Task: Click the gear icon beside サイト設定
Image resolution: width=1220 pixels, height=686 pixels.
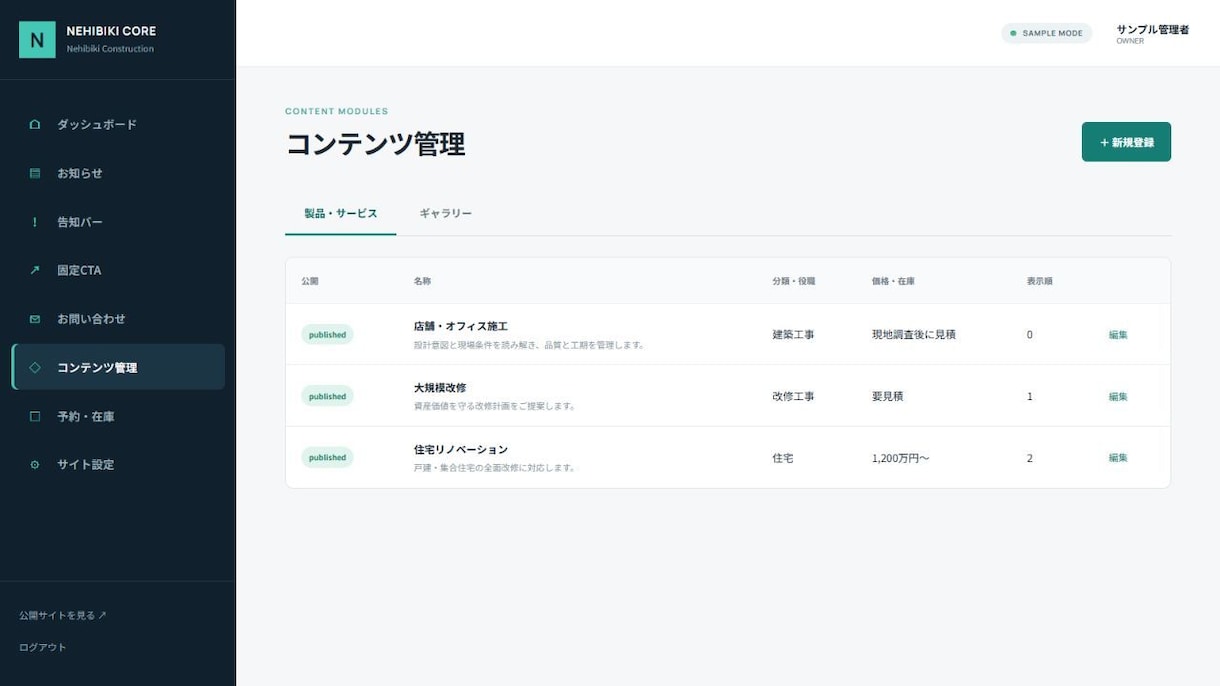Action: pos(35,465)
